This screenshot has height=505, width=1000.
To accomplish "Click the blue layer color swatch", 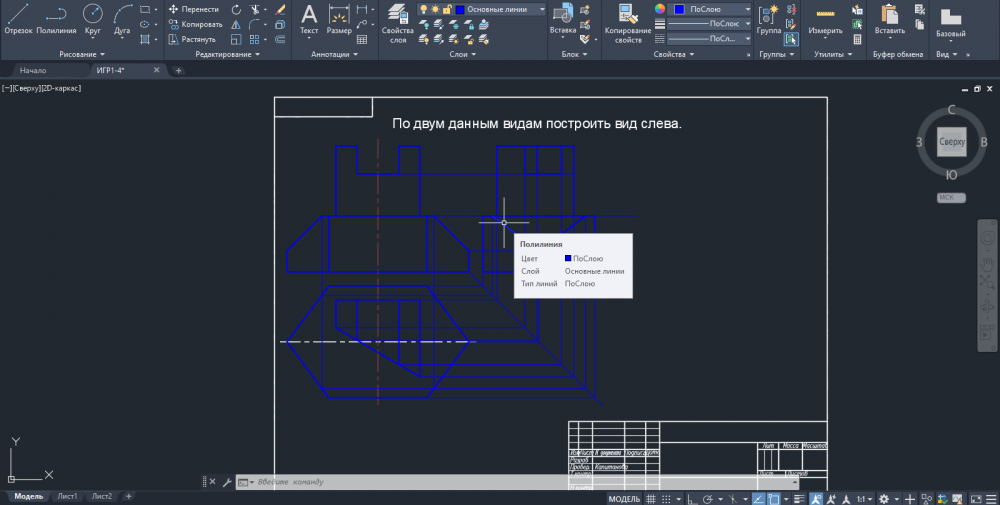I will click(x=460, y=10).
